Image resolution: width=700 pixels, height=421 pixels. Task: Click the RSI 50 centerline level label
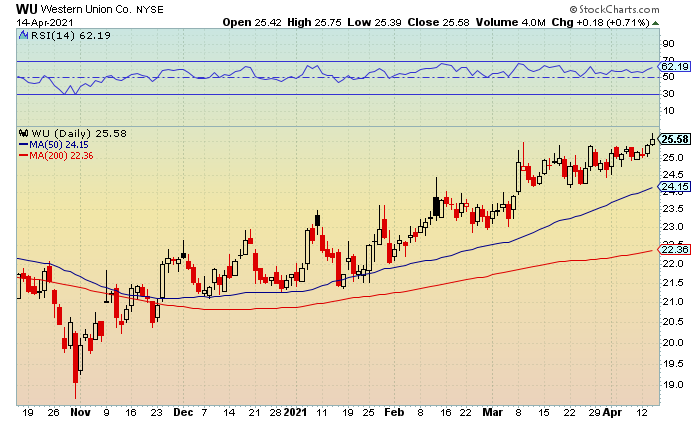click(668, 77)
